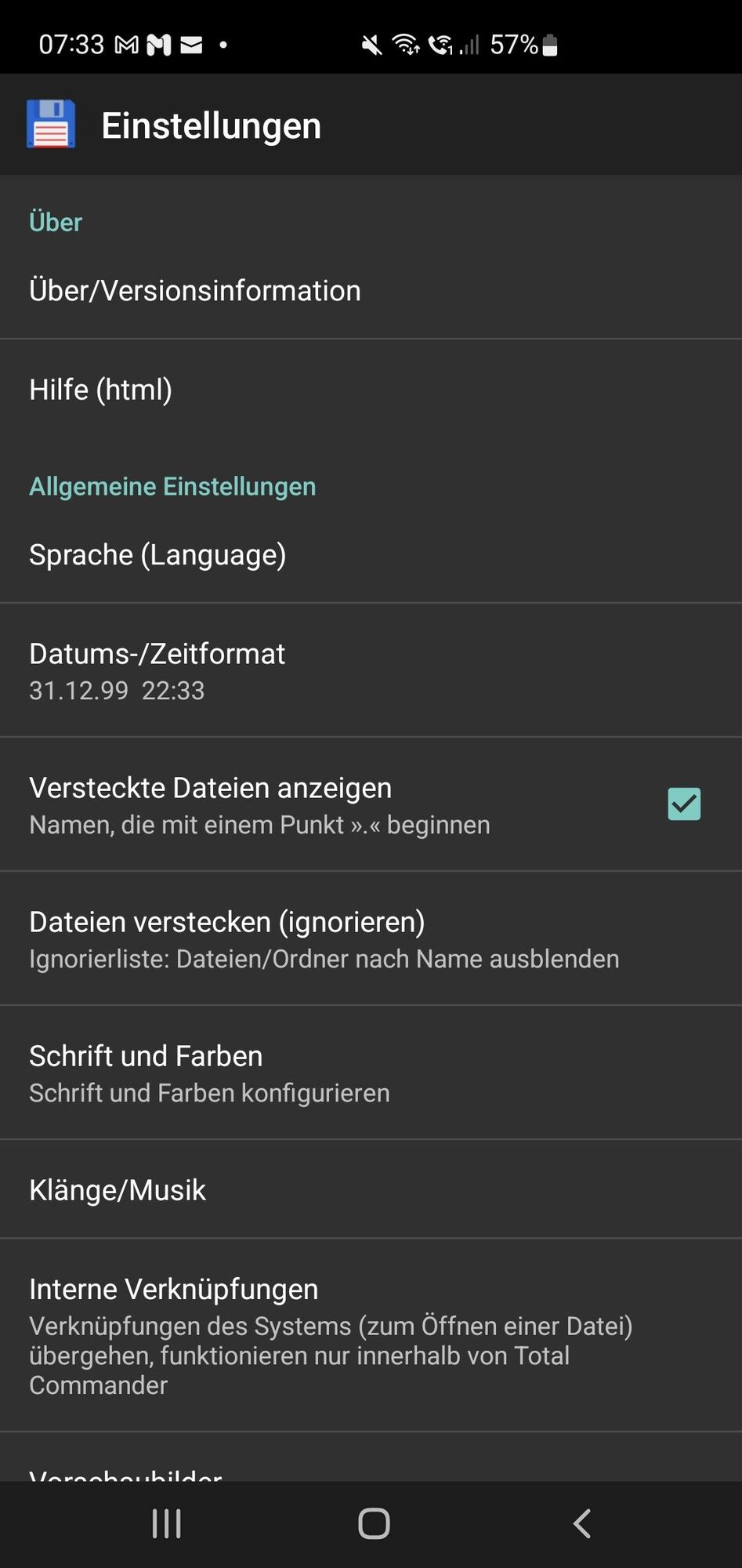Open recent apps with three-bar icon
742x1568 pixels.
[x=166, y=1524]
